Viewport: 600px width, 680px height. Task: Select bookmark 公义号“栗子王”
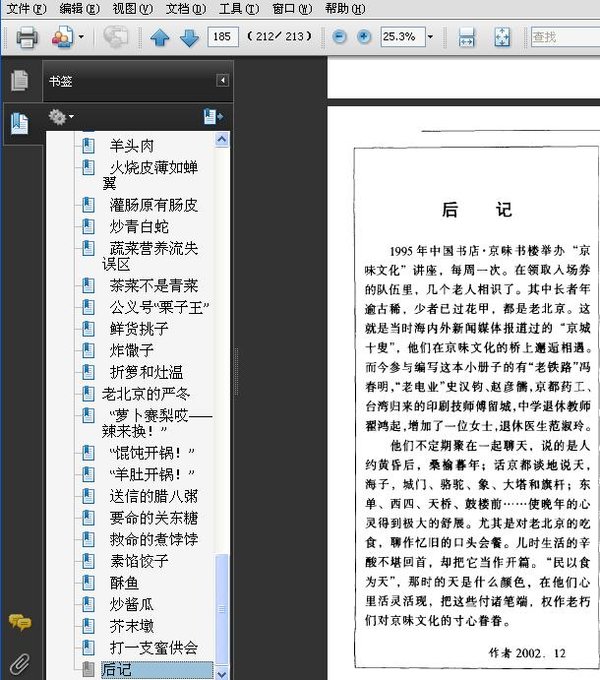159,307
